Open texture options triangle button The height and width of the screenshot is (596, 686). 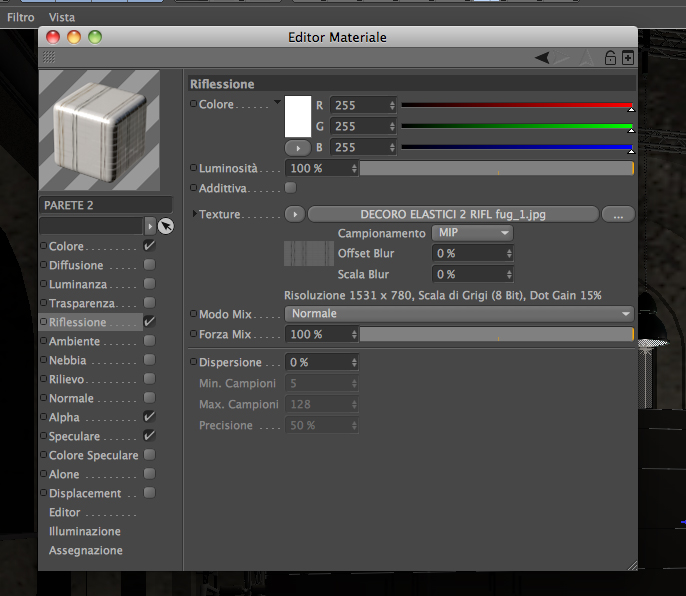point(295,214)
